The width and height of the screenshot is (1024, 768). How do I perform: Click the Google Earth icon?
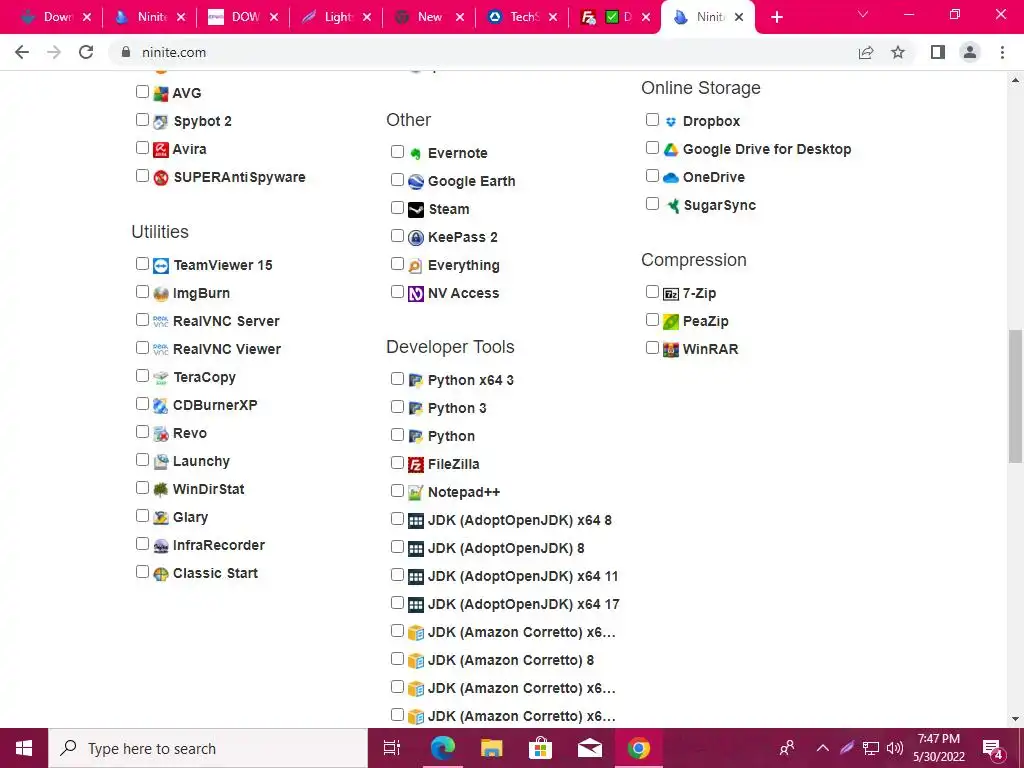416,182
